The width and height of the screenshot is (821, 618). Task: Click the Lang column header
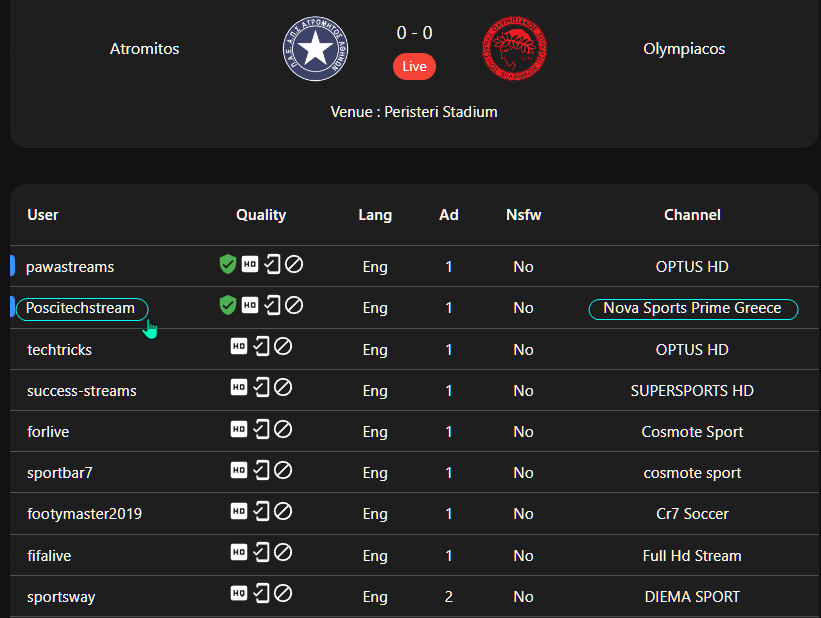tap(375, 215)
